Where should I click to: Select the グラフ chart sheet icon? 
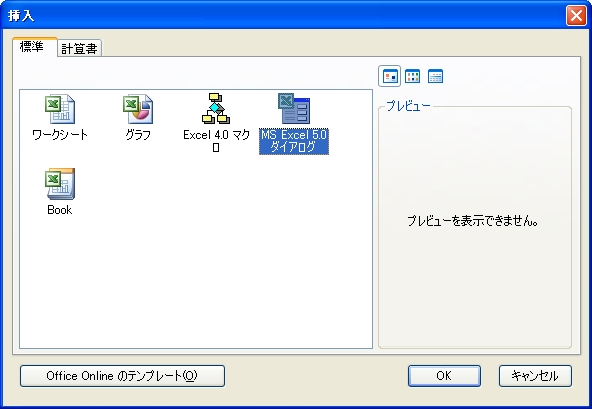(138, 109)
